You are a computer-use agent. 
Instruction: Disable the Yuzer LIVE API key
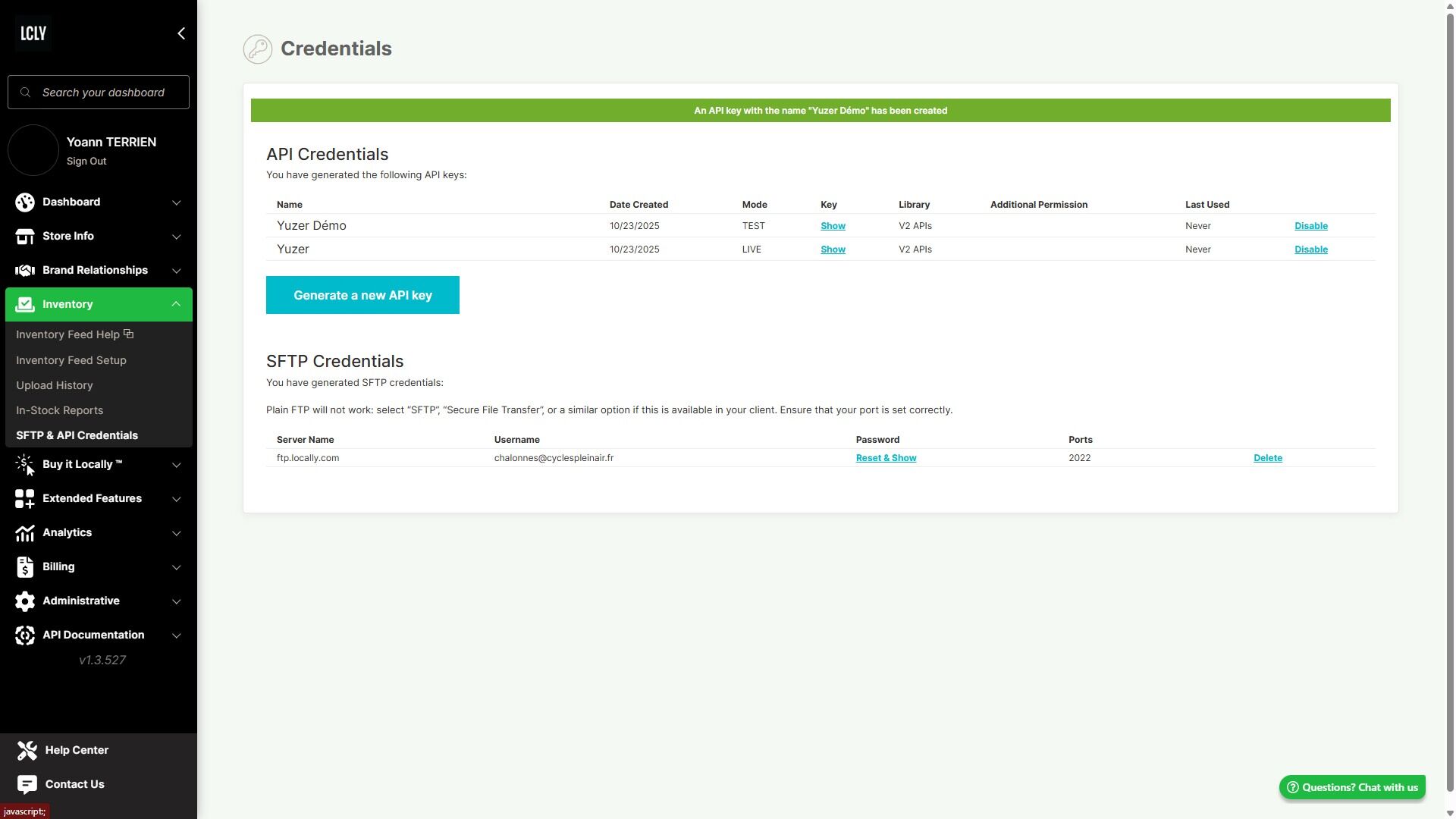click(x=1310, y=249)
